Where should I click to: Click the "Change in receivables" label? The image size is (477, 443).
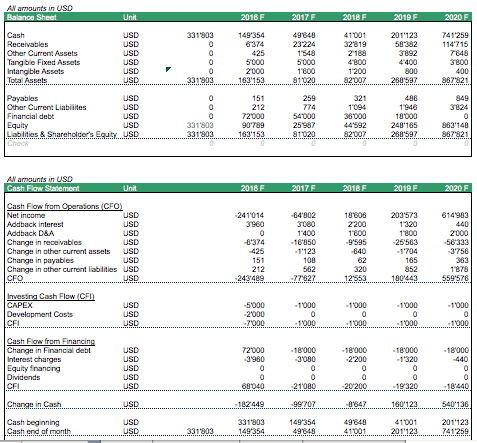pos(44,242)
